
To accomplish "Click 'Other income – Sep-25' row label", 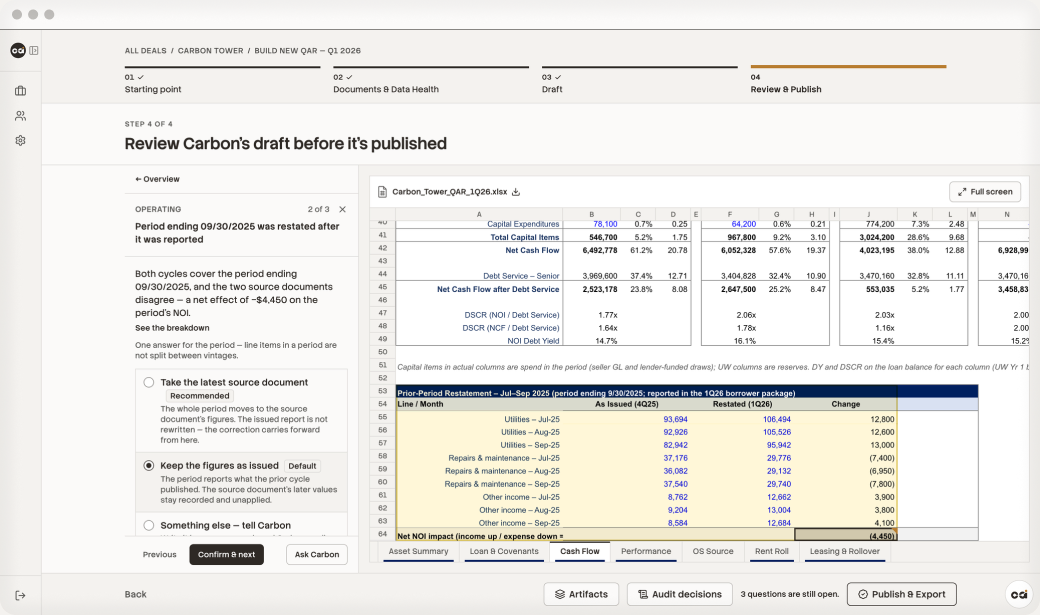I will pos(519,523).
